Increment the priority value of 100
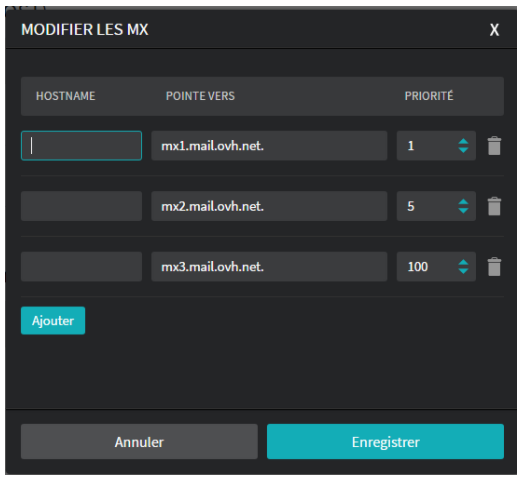This screenshot has height=480, width=520. pos(463,262)
